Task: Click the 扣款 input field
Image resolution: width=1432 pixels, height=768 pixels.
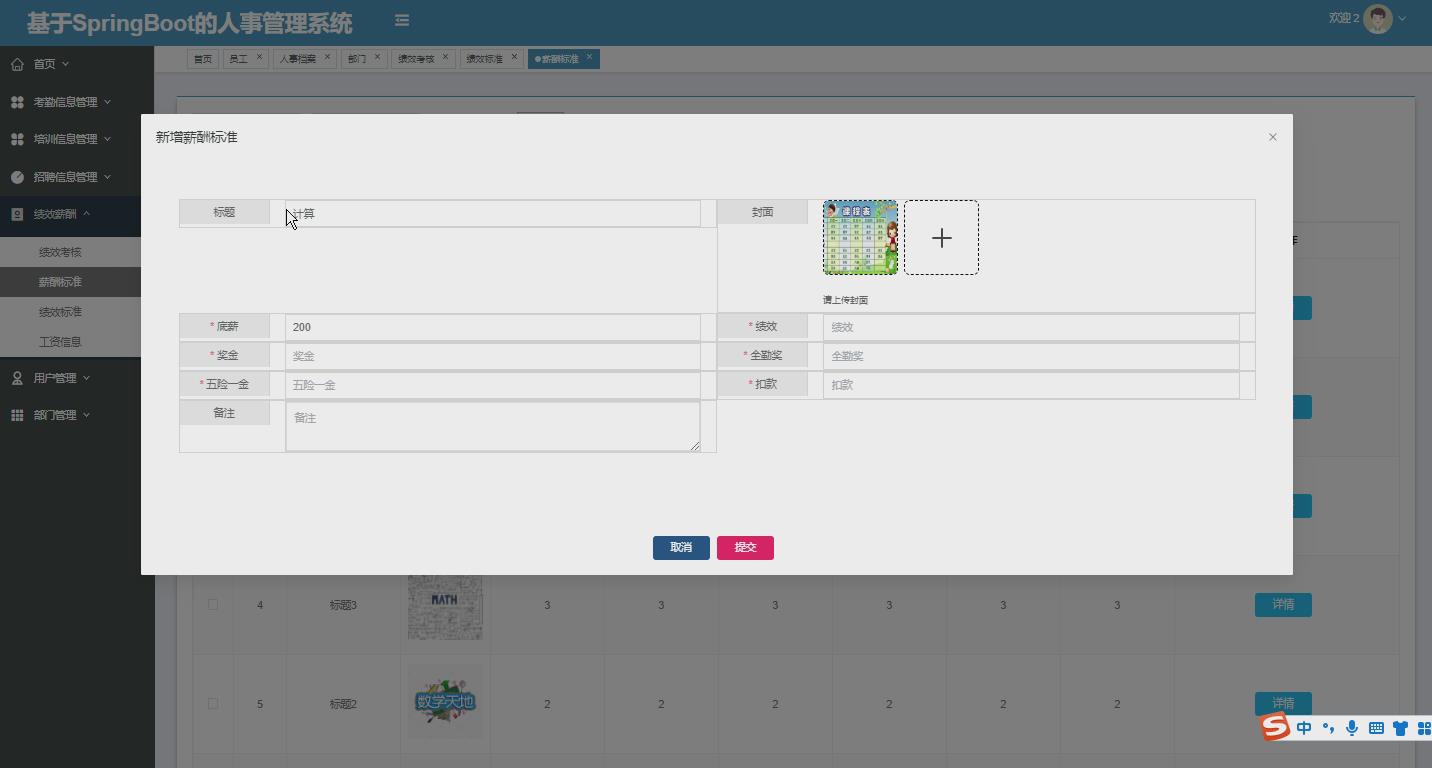Action: [1031, 385]
